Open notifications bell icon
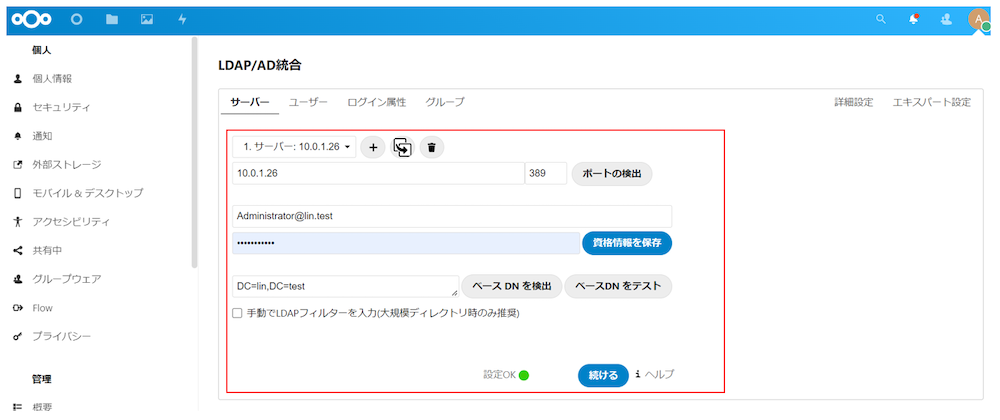Viewport: 1000px width, 420px height. [x=913, y=19]
